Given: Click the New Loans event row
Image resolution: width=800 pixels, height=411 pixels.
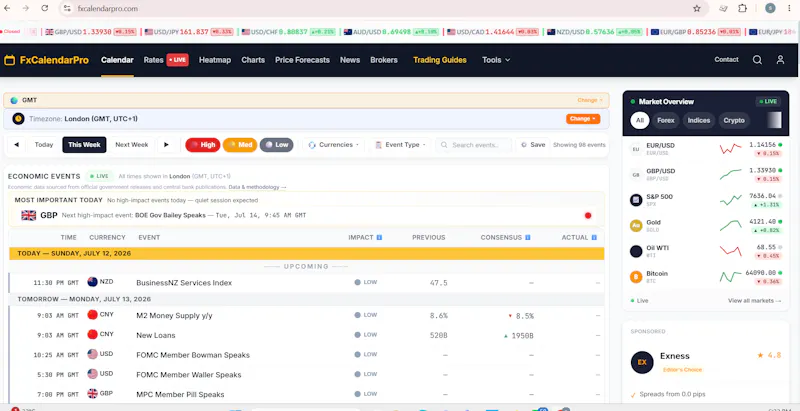Looking at the screenshot, I should [x=306, y=335].
